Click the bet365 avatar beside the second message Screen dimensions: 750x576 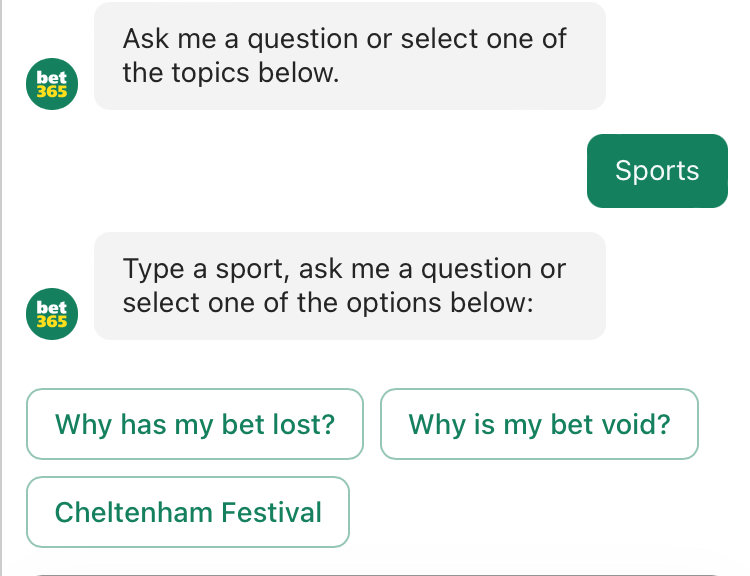(x=52, y=314)
